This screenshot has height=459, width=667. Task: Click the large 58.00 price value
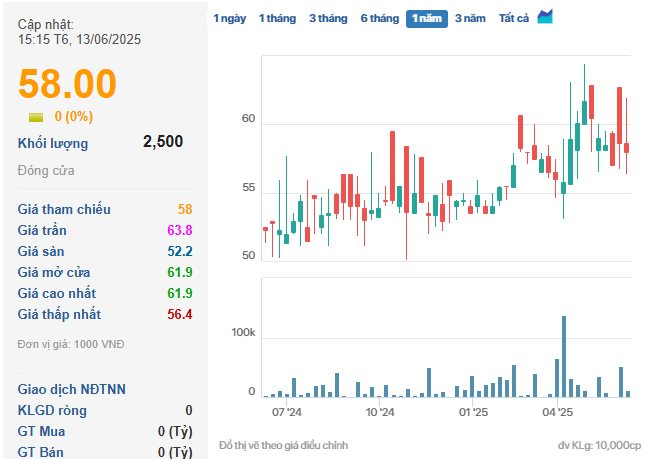coord(68,84)
